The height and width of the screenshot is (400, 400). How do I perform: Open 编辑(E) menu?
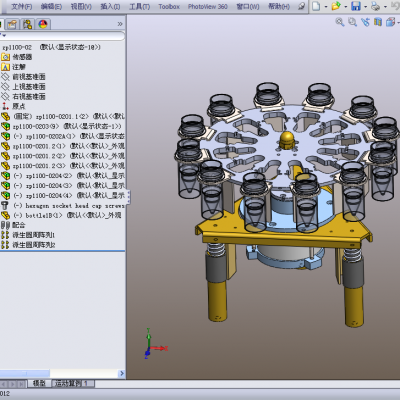(x=51, y=6)
